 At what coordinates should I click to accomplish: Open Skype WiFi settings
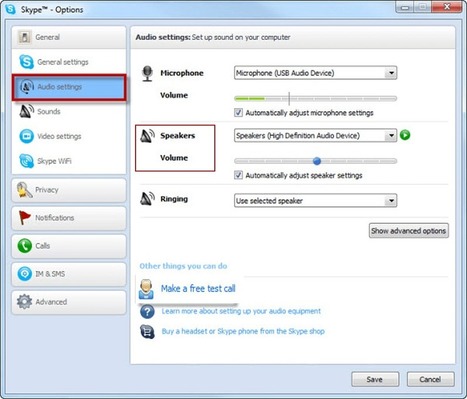click(69, 161)
